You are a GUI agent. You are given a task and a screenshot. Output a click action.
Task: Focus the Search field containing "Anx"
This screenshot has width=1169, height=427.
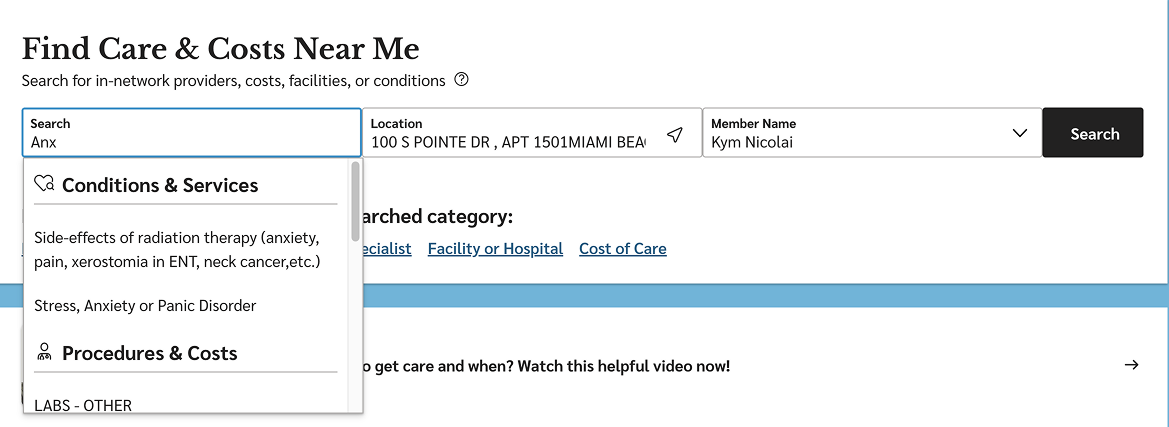[190, 142]
